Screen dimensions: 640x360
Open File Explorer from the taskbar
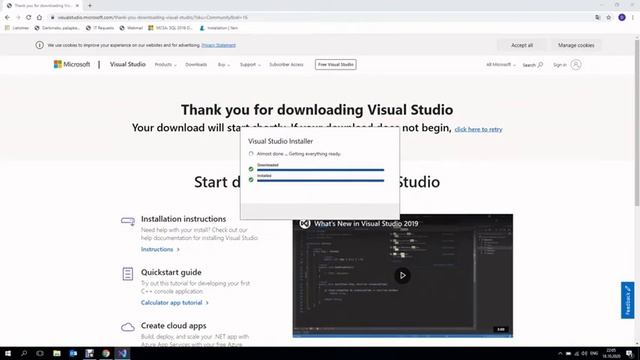[x=57, y=353]
